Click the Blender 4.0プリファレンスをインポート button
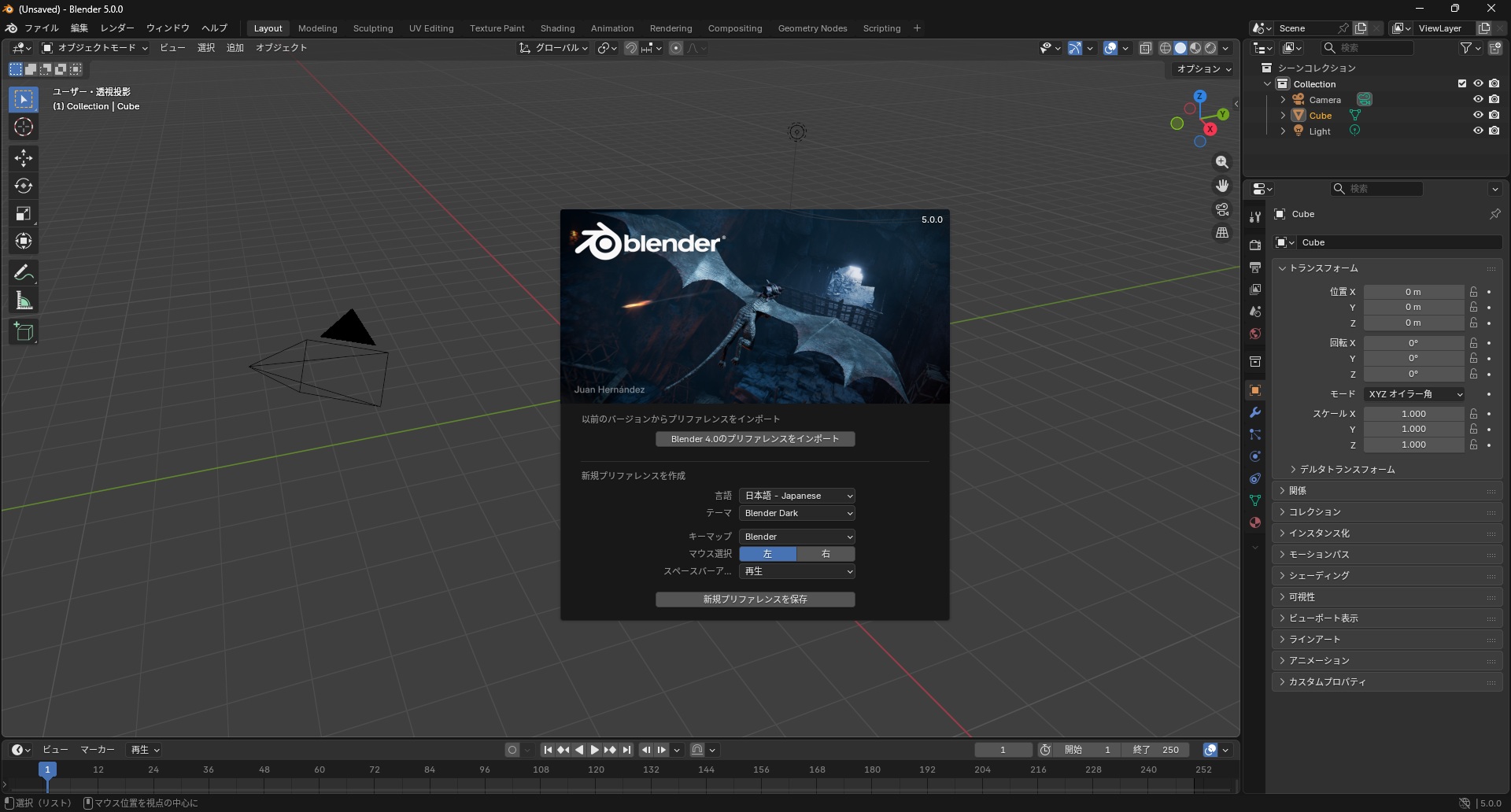The width and height of the screenshot is (1511, 812). [755, 438]
